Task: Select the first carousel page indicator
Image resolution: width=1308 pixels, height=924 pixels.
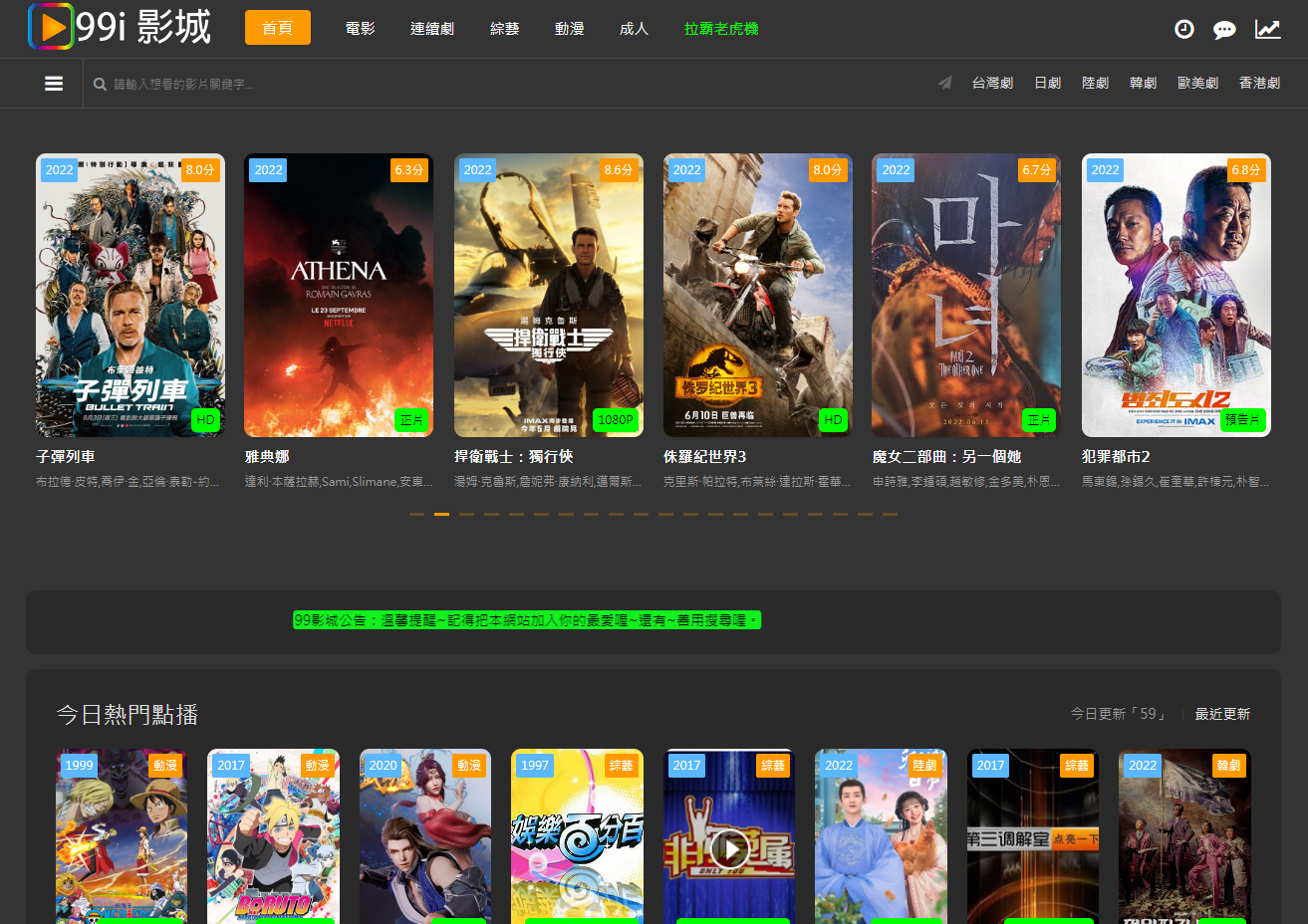Action: pos(416,514)
